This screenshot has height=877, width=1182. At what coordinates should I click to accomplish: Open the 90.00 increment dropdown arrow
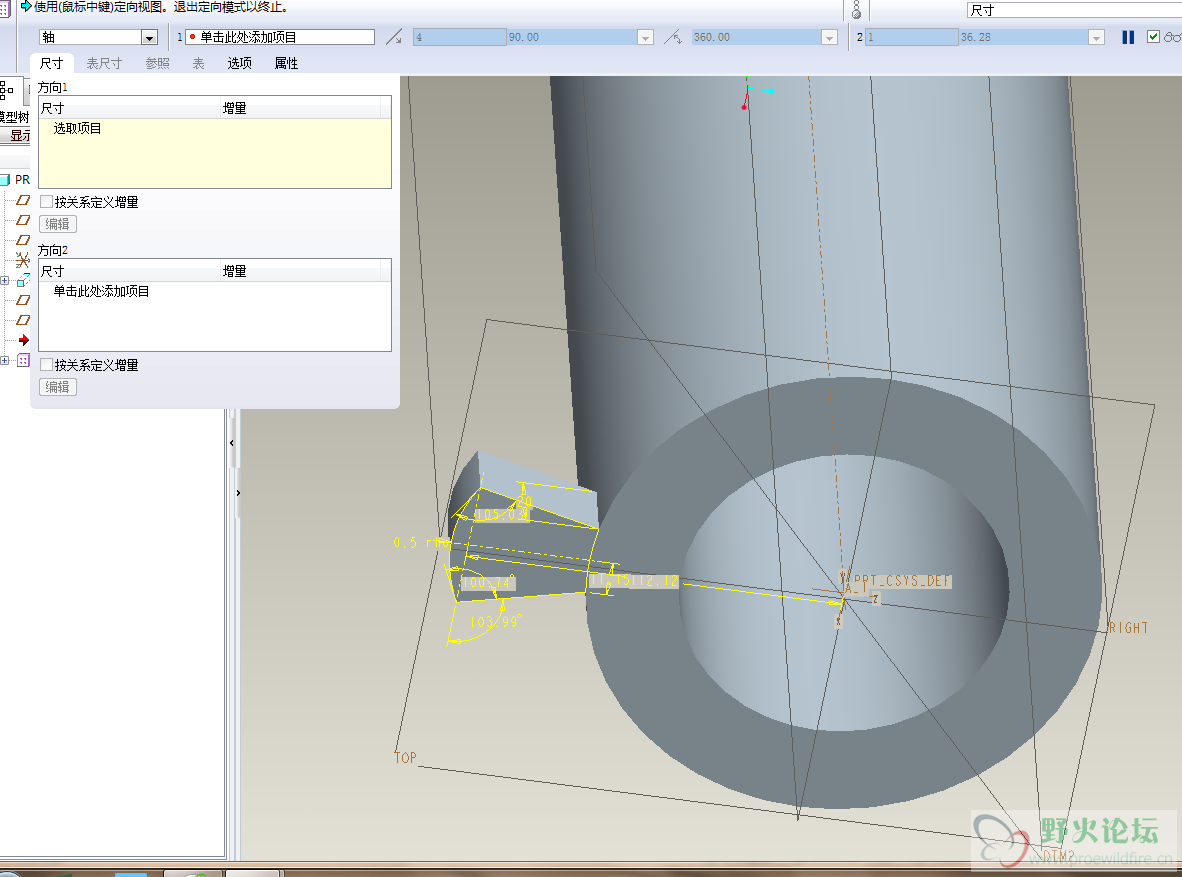[645, 37]
